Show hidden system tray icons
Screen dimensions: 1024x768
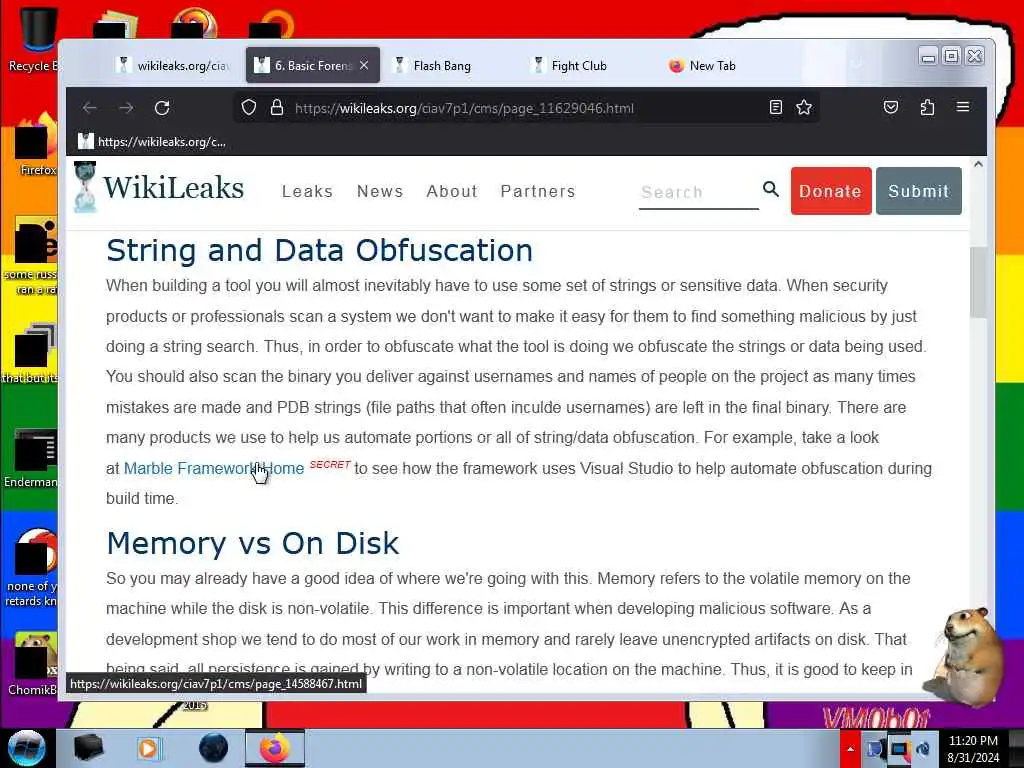tap(850, 749)
